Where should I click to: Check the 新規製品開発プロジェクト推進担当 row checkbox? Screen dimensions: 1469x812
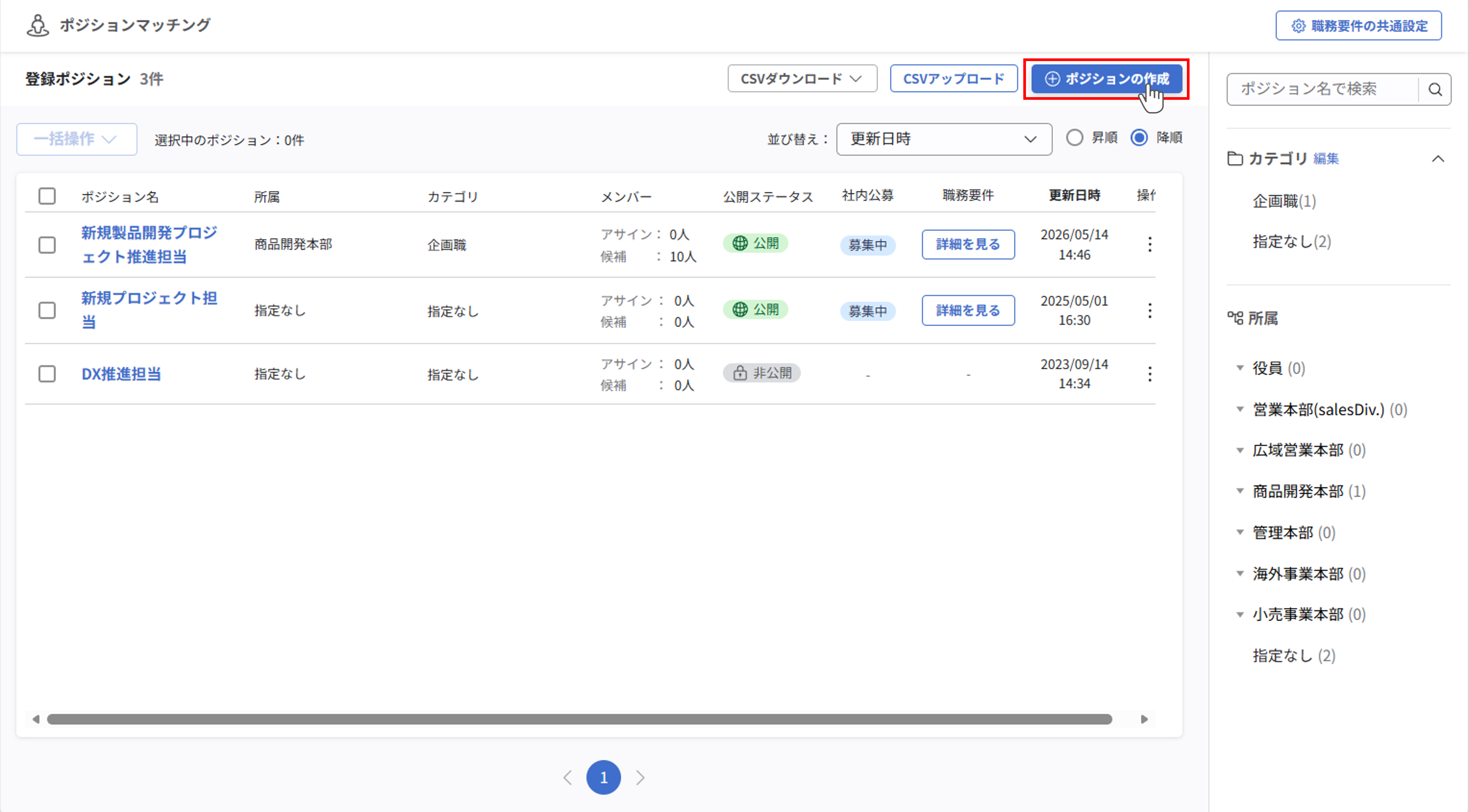tap(47, 245)
